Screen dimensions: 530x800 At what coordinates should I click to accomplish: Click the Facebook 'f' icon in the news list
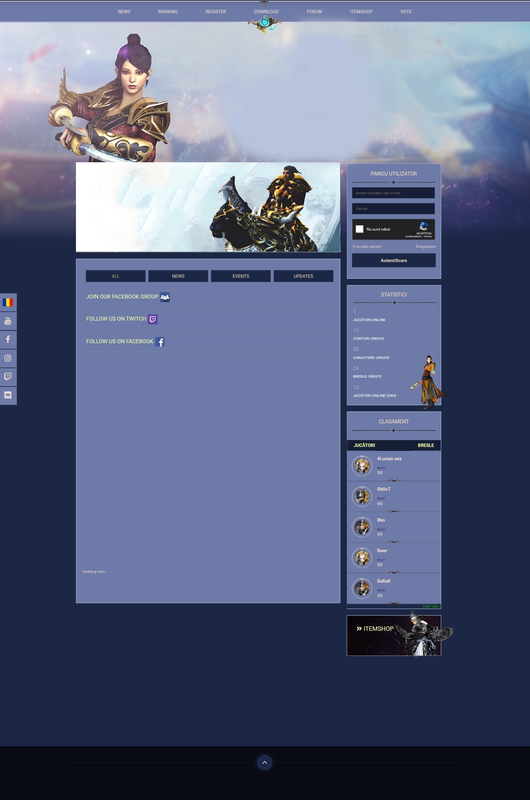click(160, 342)
